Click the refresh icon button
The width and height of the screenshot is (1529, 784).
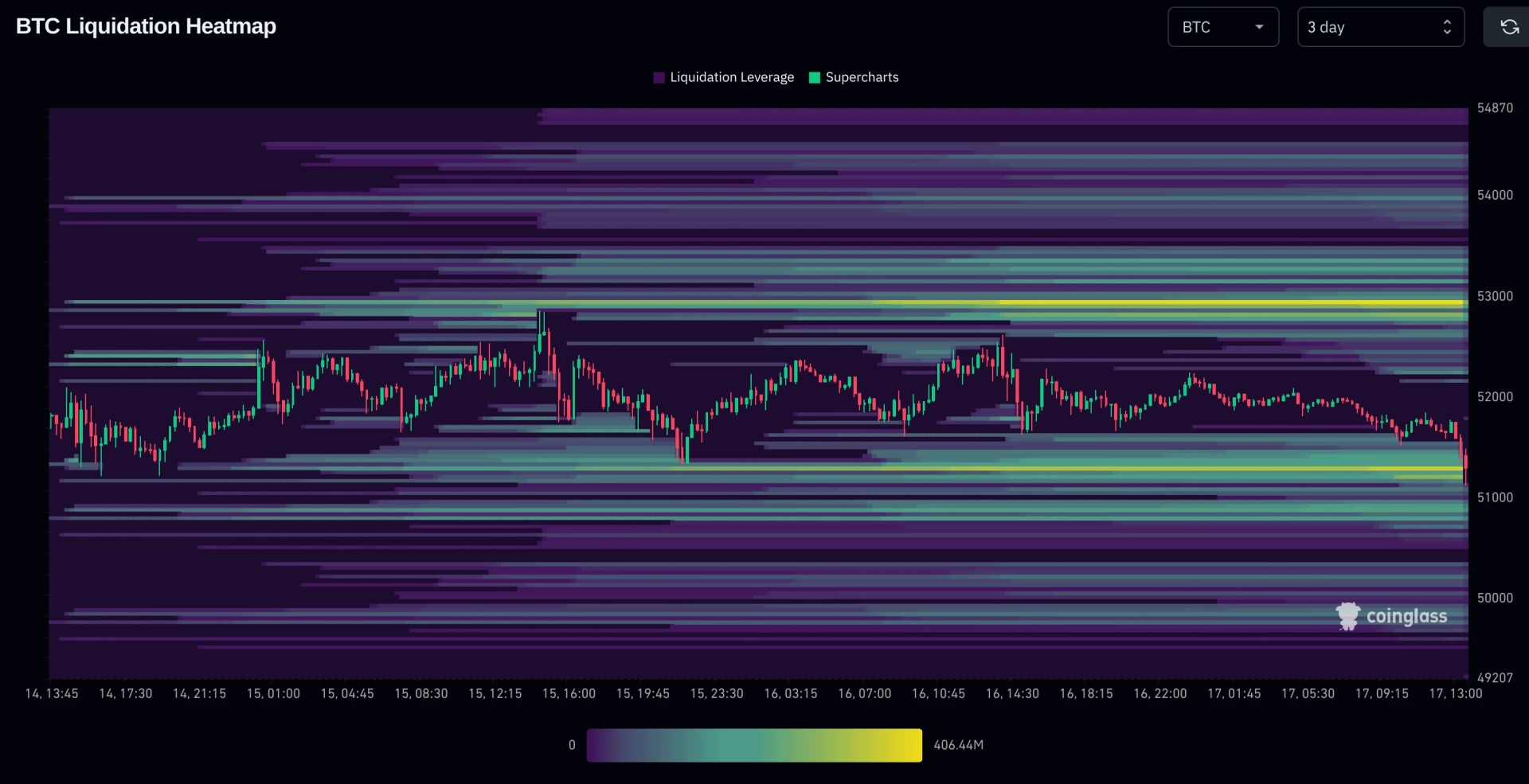(x=1507, y=27)
